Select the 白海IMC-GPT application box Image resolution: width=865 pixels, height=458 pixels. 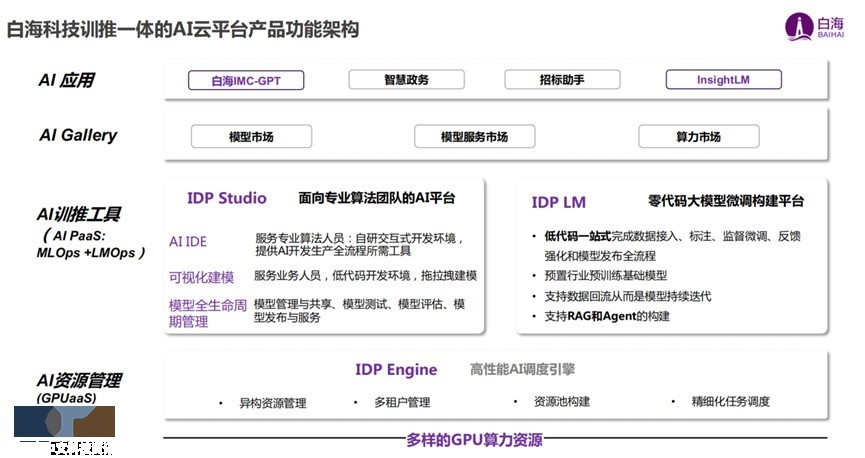click(x=246, y=80)
